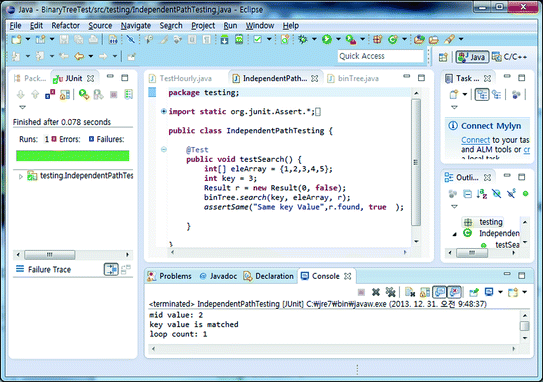Click Sort alphabetically icon in Outline
The image size is (543, 382).
point(482,194)
